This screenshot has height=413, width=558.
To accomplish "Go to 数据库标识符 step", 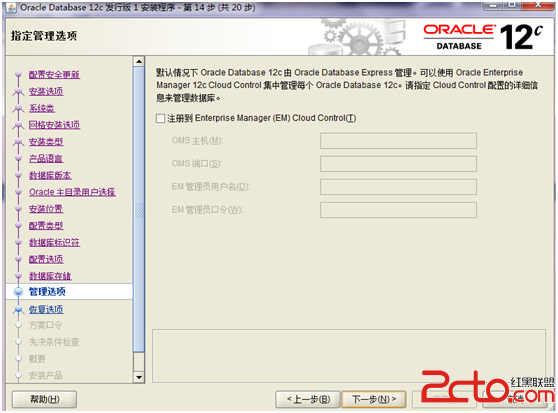I will tap(54, 243).
